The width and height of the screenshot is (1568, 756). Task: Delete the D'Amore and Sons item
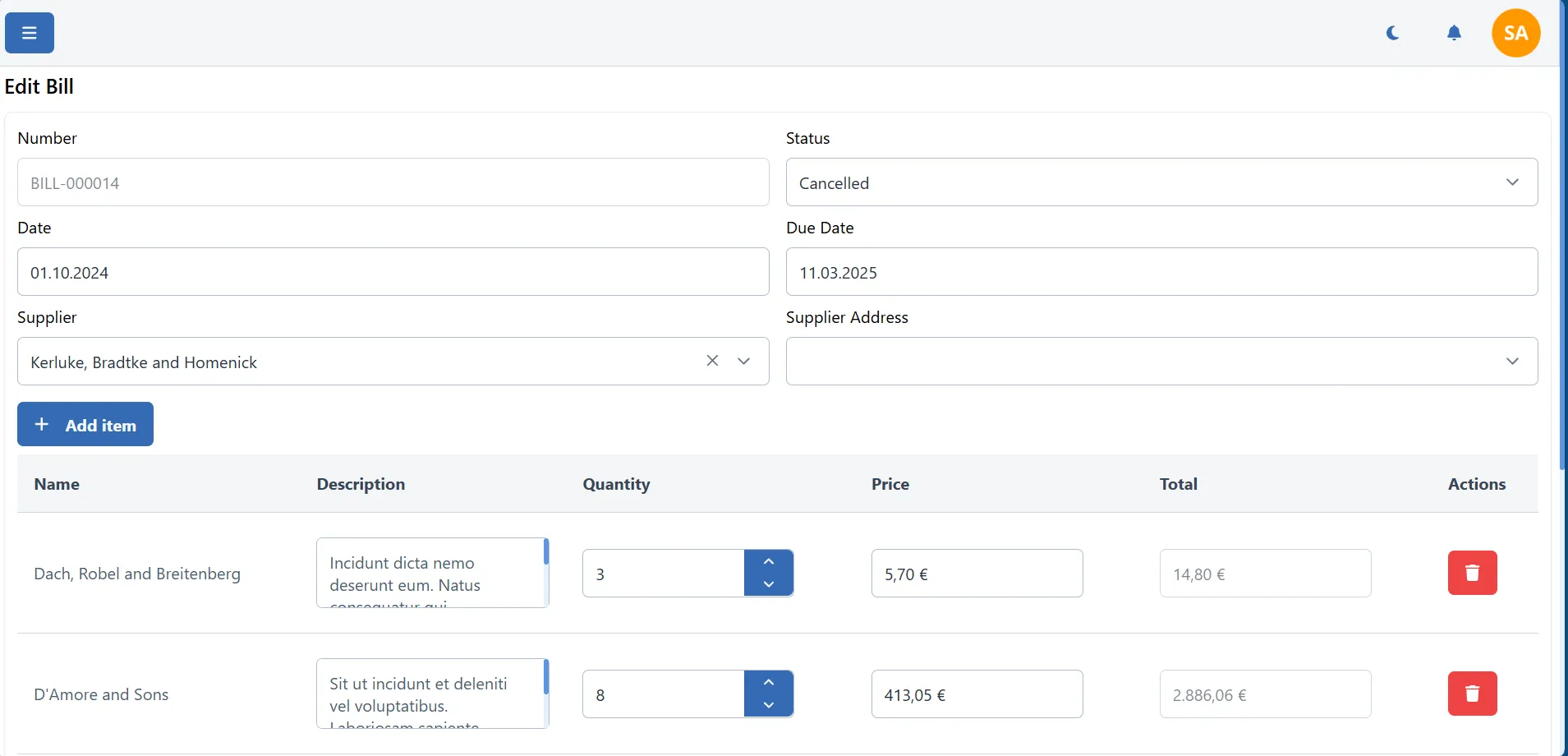[x=1472, y=694]
